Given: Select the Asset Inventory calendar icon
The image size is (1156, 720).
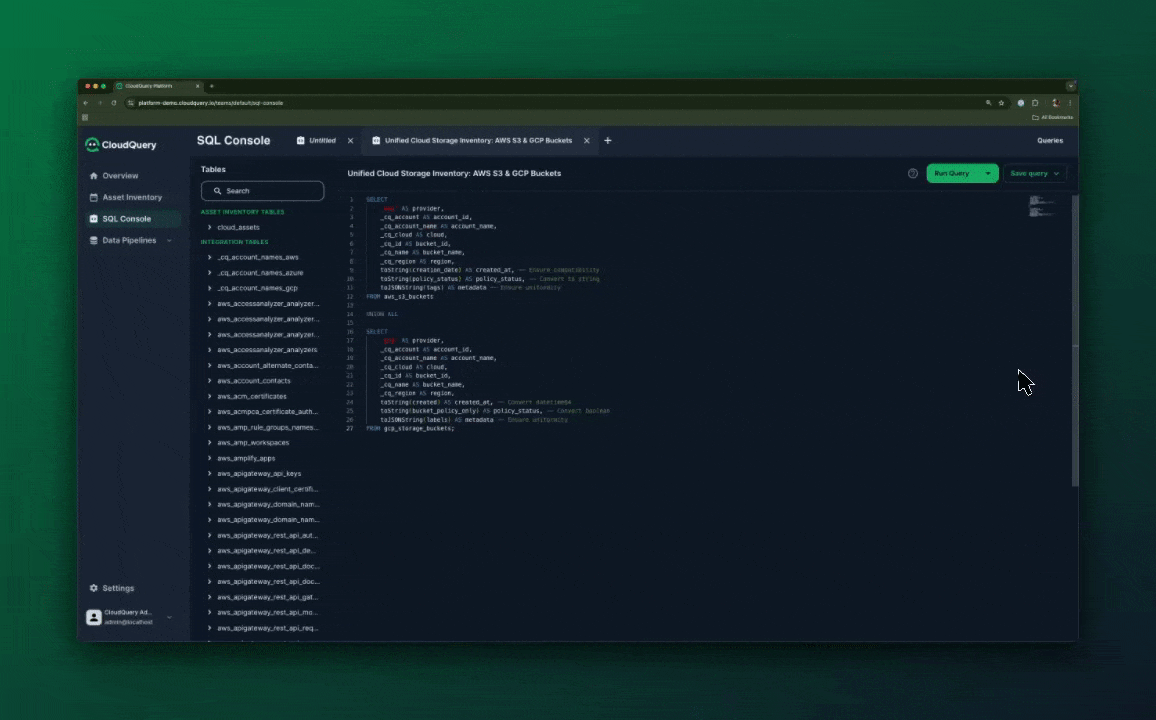Looking at the screenshot, I should tap(94, 197).
